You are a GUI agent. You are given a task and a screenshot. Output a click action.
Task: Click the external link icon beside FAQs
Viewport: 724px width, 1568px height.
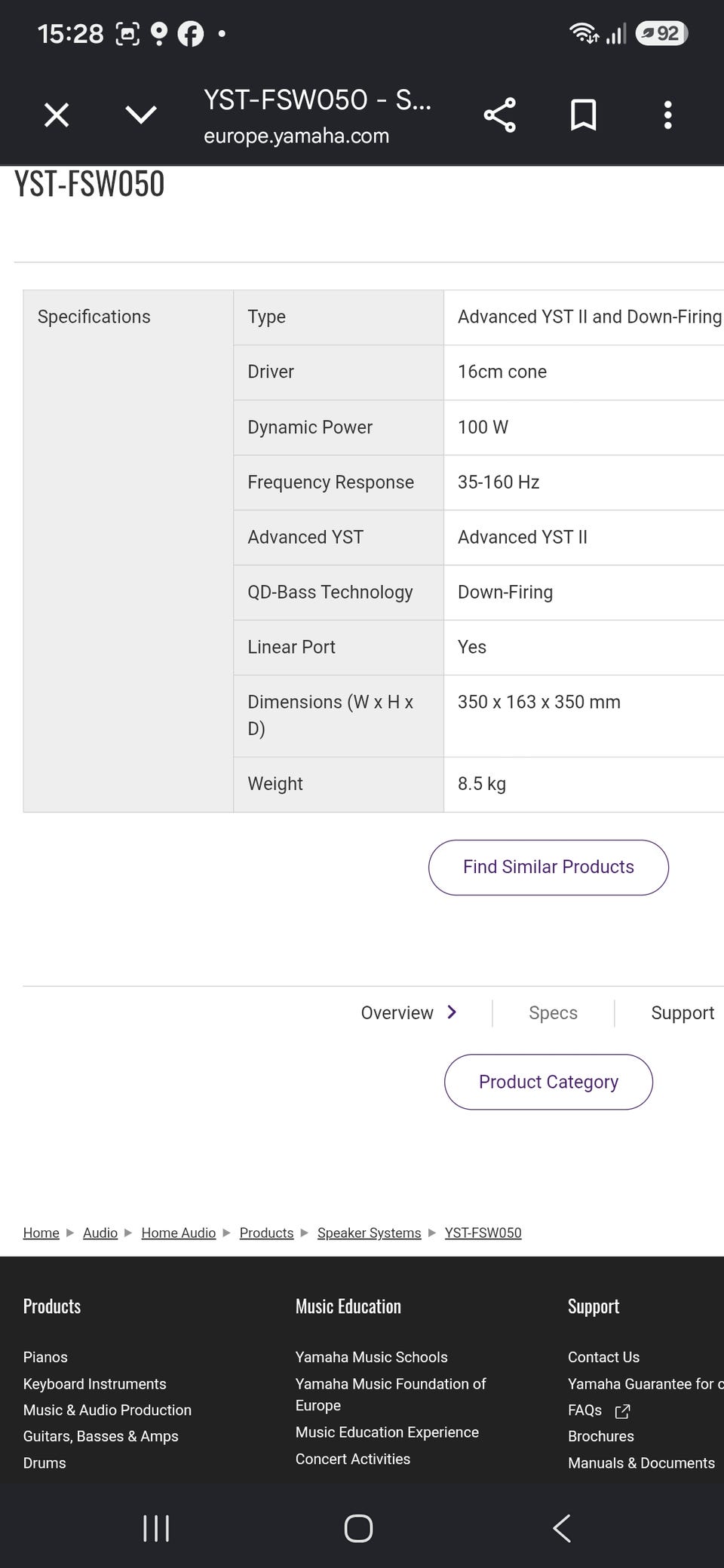click(x=622, y=1411)
